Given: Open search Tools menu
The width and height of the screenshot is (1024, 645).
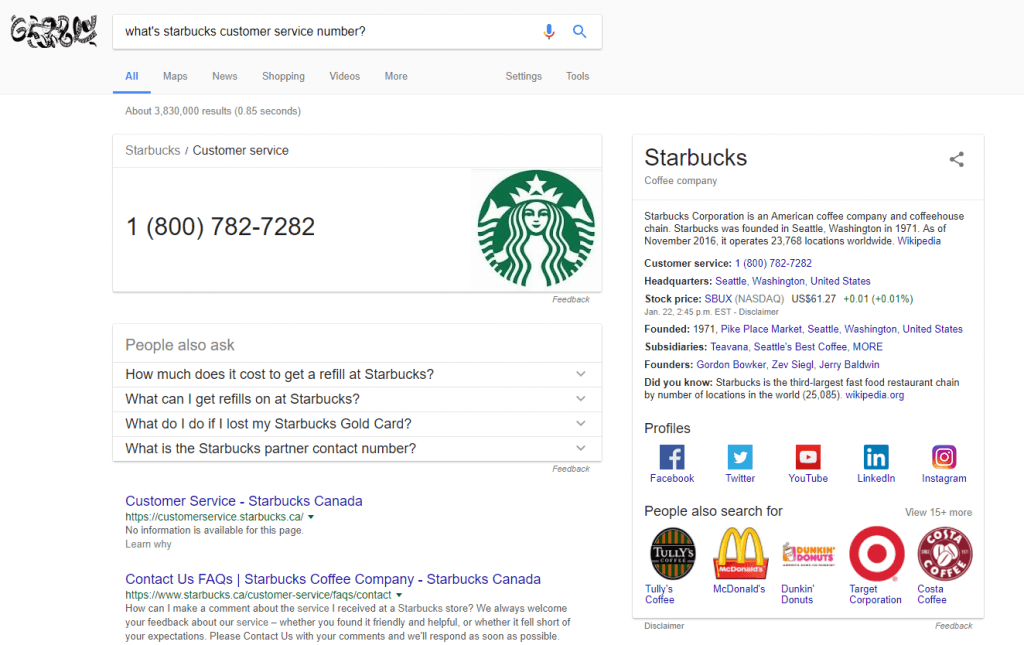Looking at the screenshot, I should [x=577, y=76].
